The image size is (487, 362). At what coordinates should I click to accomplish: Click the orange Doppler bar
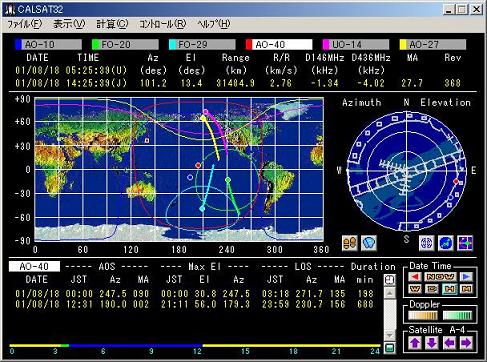(423, 315)
